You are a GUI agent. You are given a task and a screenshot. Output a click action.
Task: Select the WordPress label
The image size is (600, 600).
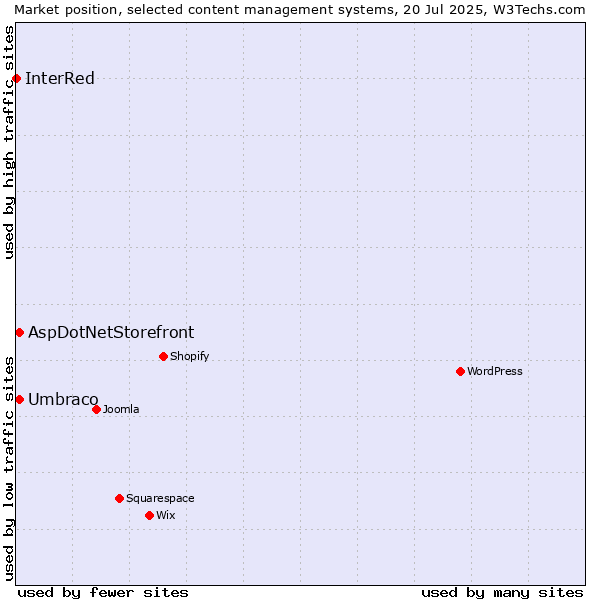click(x=495, y=371)
